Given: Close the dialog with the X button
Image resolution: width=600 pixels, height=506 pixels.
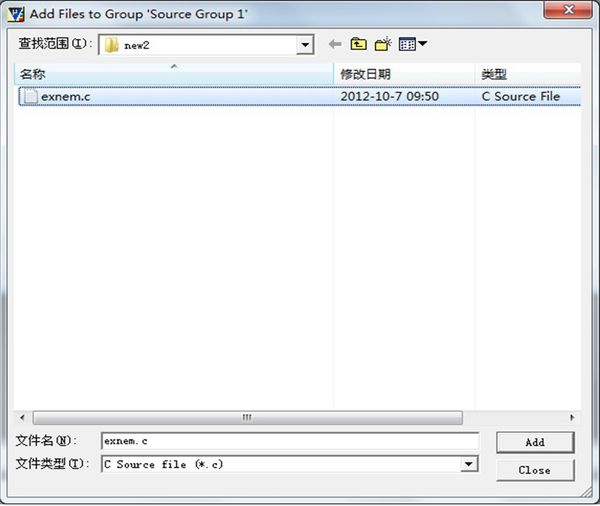Looking at the screenshot, I should 568,10.
